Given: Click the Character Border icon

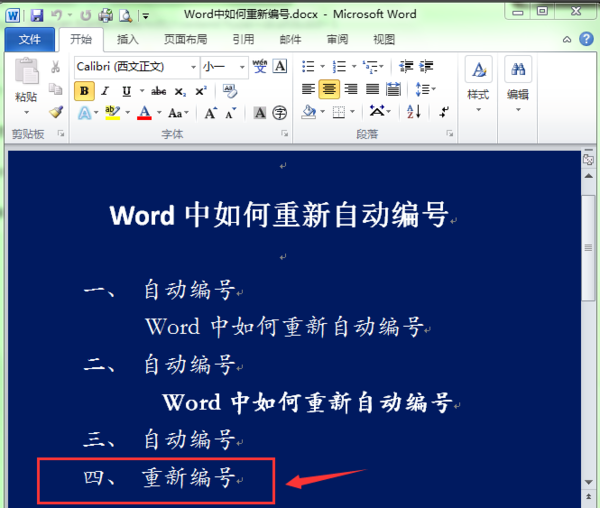Looking at the screenshot, I should pyautogui.click(x=280, y=66).
